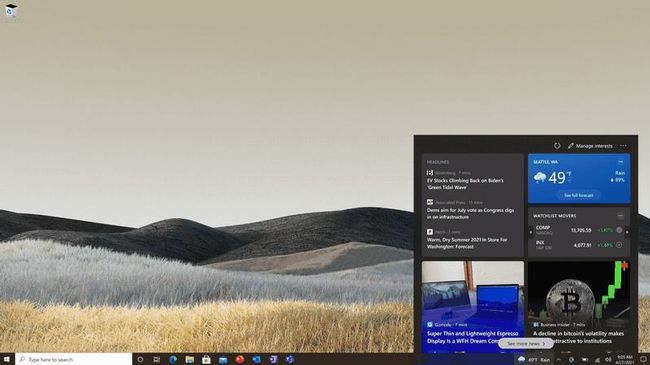The height and width of the screenshot is (365, 650).
Task: Click Patch source icon in headlines
Action: (430, 232)
